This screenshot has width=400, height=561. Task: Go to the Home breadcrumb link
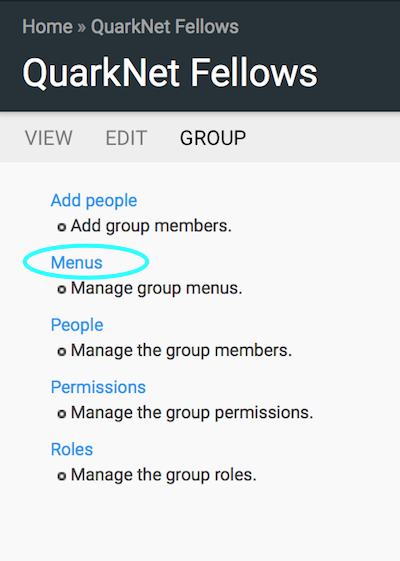47,27
